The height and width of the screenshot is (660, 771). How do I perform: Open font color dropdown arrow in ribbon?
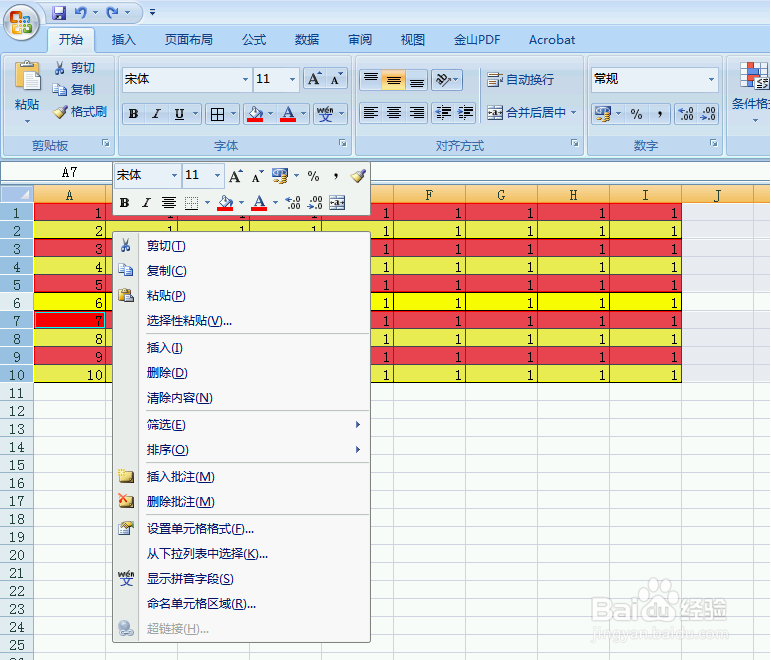pyautogui.click(x=303, y=114)
